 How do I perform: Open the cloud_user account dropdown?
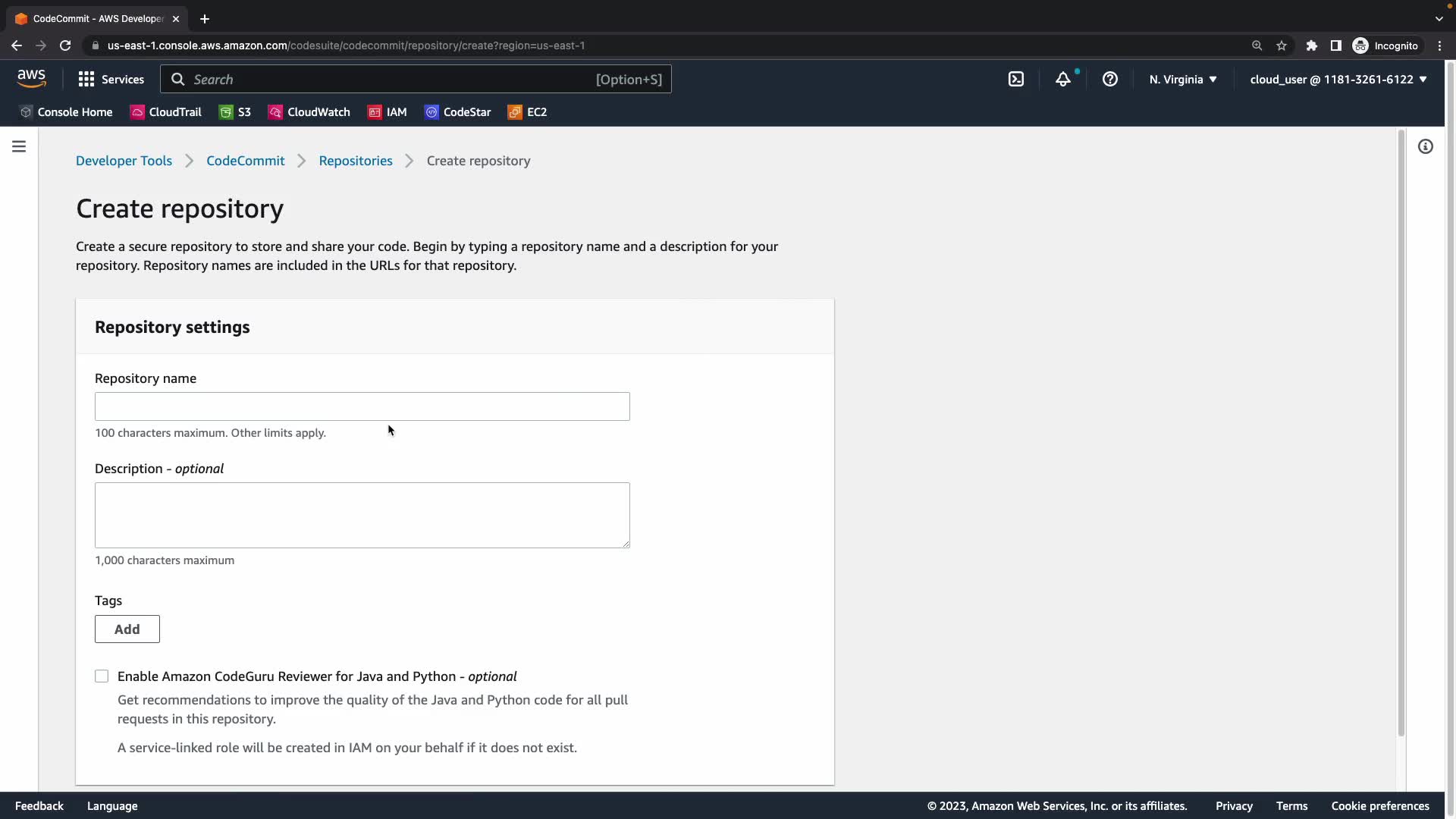(x=1338, y=79)
